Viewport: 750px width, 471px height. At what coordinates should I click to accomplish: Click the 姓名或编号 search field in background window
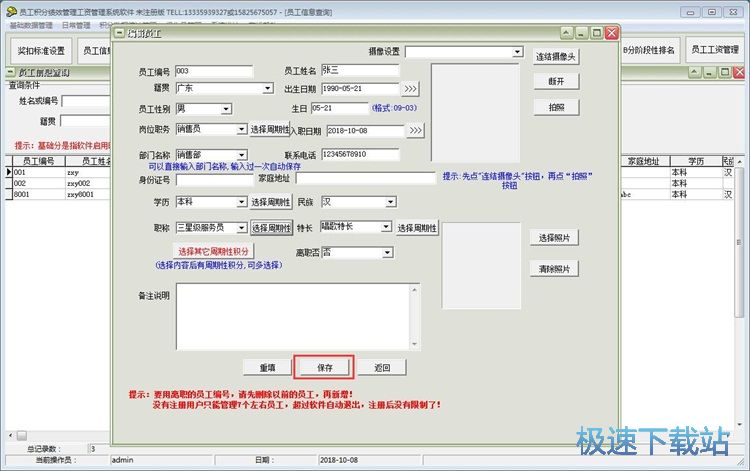click(86, 101)
